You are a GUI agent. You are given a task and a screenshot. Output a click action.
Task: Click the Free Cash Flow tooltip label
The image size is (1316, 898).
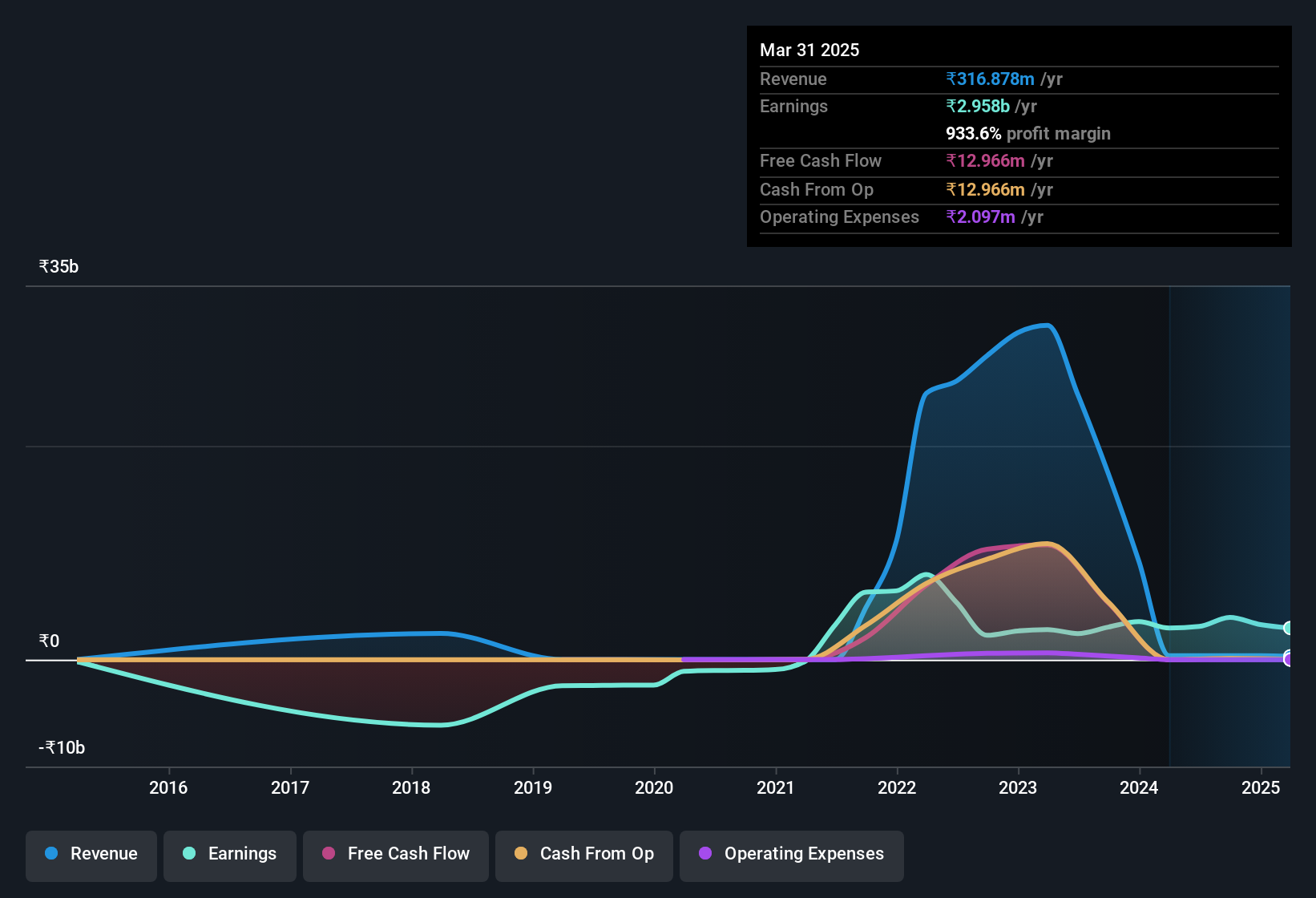pyautogui.click(x=821, y=160)
